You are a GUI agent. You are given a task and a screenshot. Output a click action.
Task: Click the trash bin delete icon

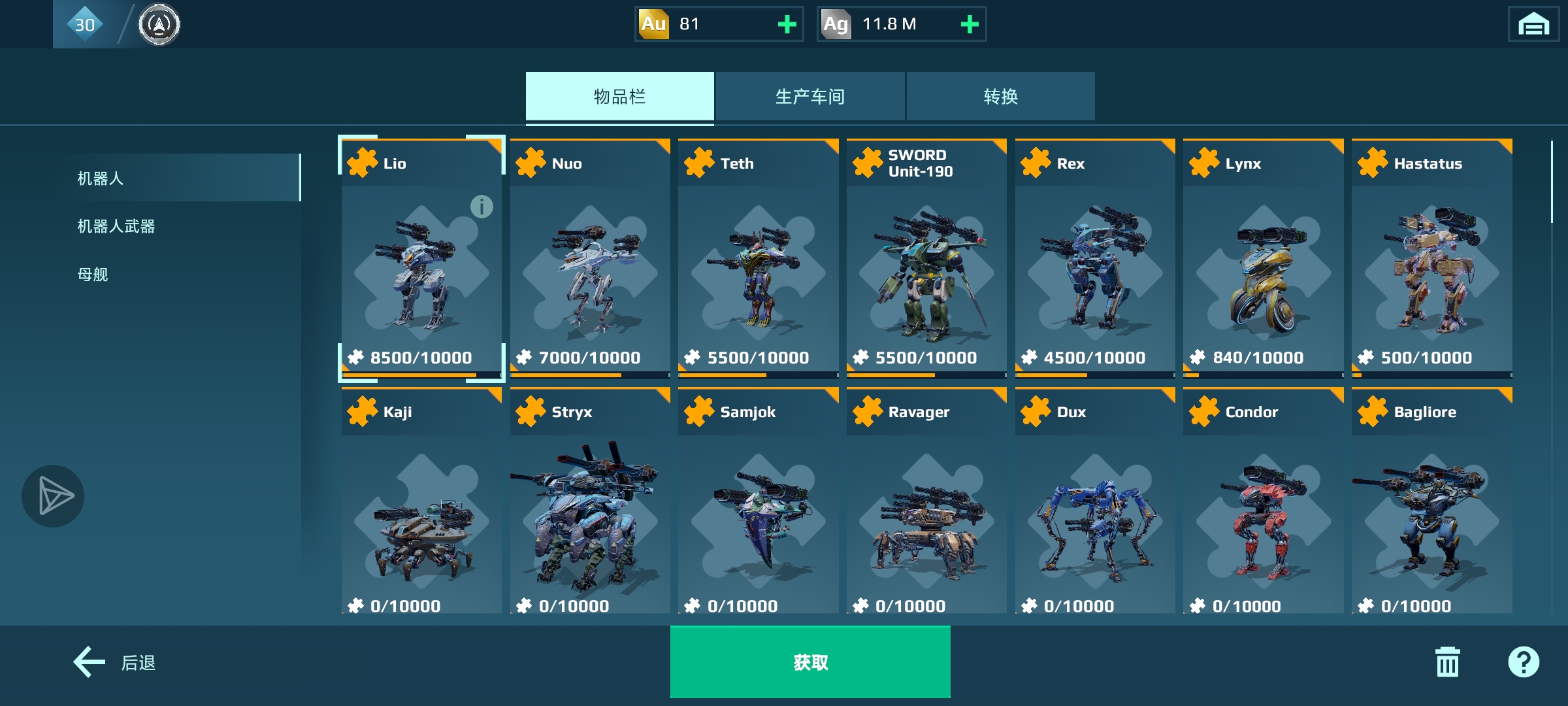click(1447, 662)
